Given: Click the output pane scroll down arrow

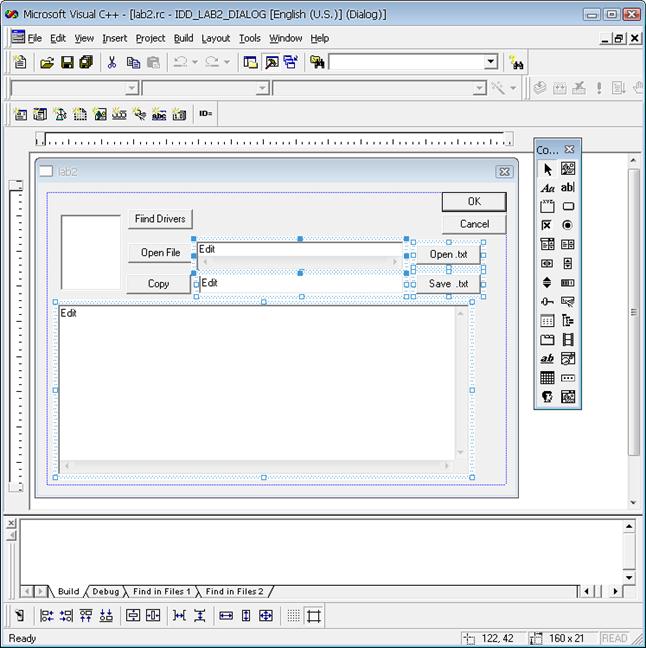Looking at the screenshot, I should tap(629, 577).
